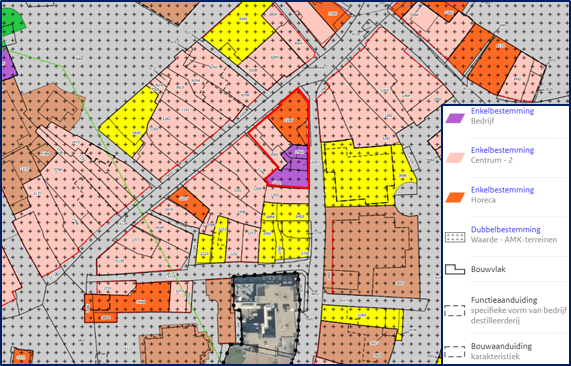Click the pink Centrum - 2 legend swatch

tap(455, 157)
